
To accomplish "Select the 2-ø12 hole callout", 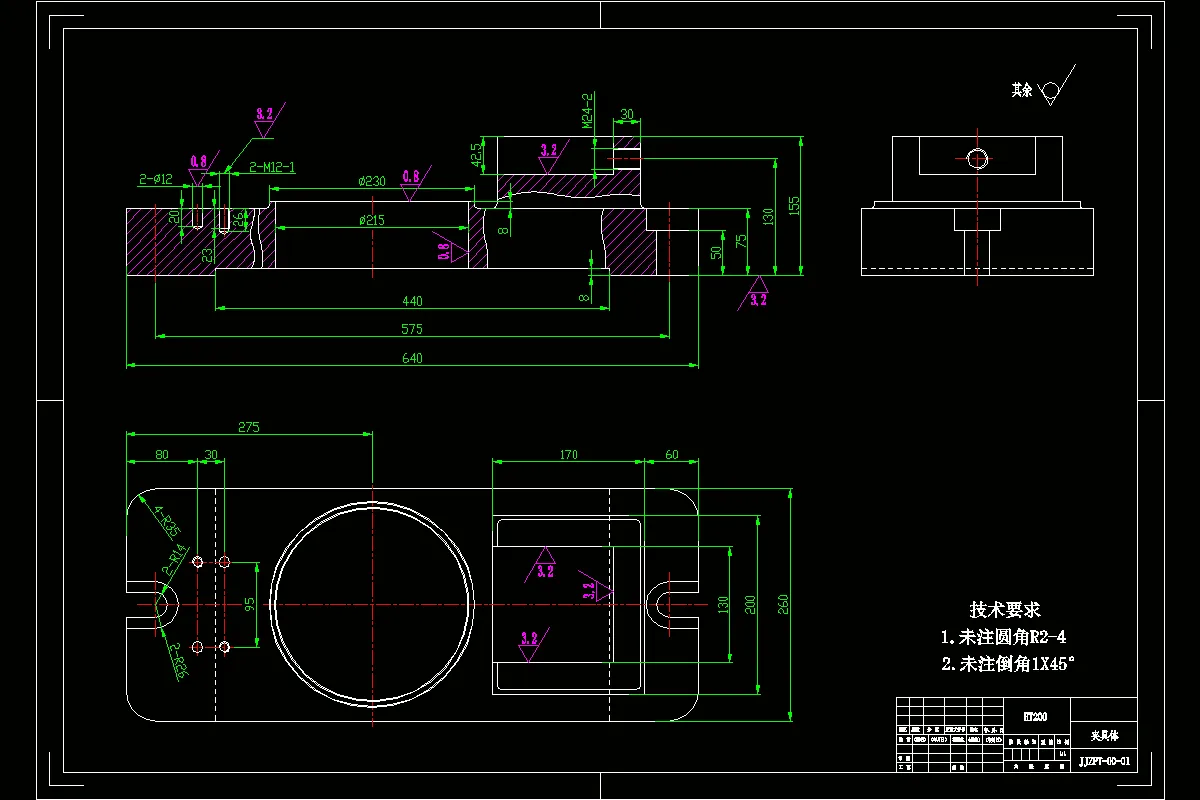I will (x=156, y=179).
